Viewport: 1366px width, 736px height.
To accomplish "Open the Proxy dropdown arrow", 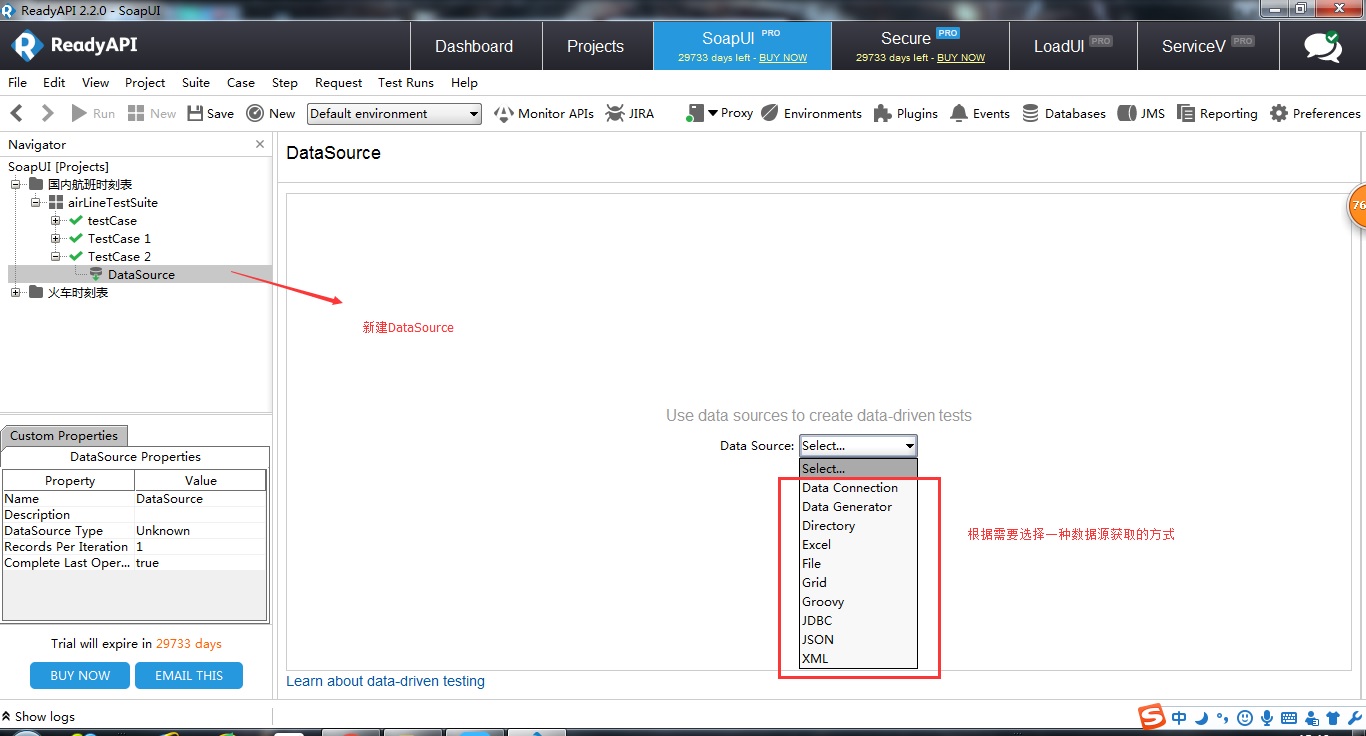I will tap(713, 113).
